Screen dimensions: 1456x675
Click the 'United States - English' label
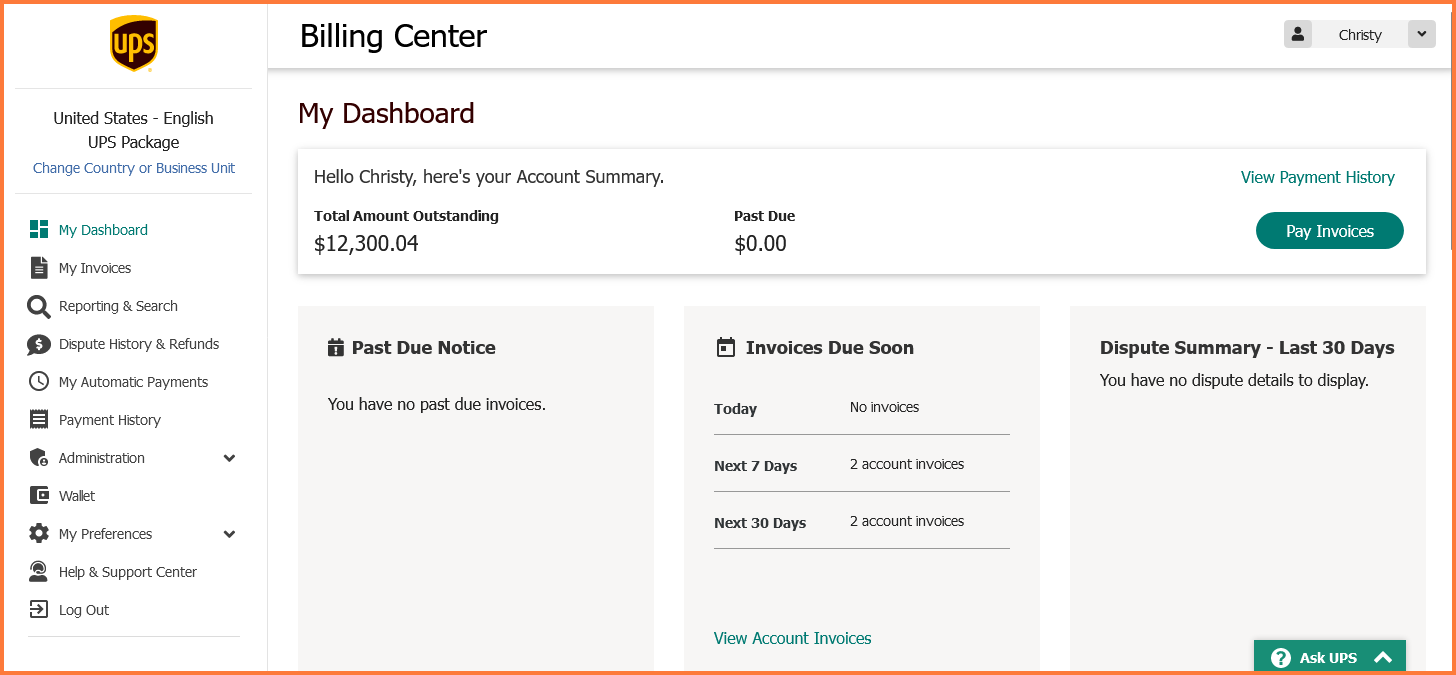pos(133,118)
